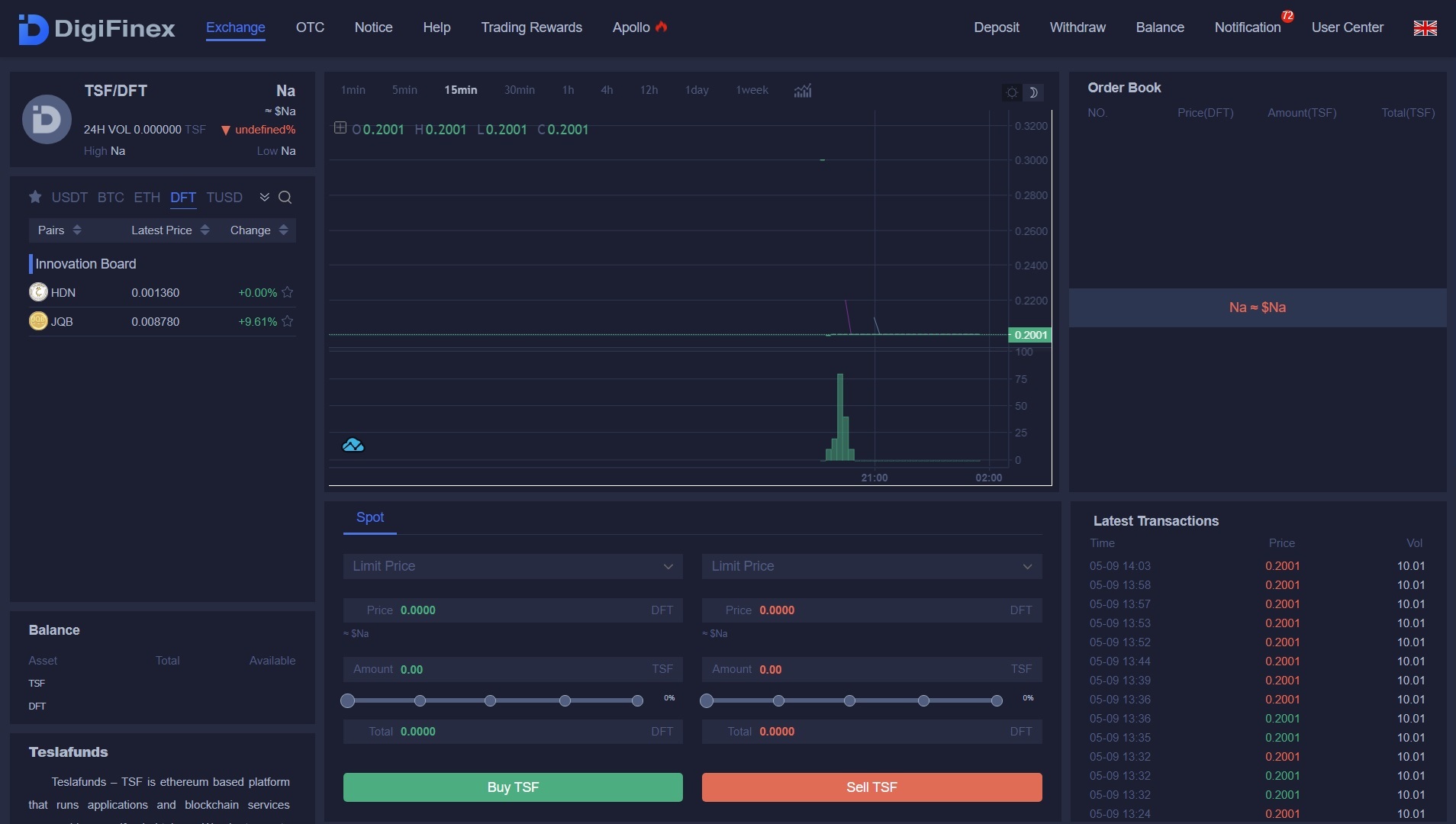Expand more markets double-chevron icon
This screenshot has width=1456, height=824.
[264, 197]
